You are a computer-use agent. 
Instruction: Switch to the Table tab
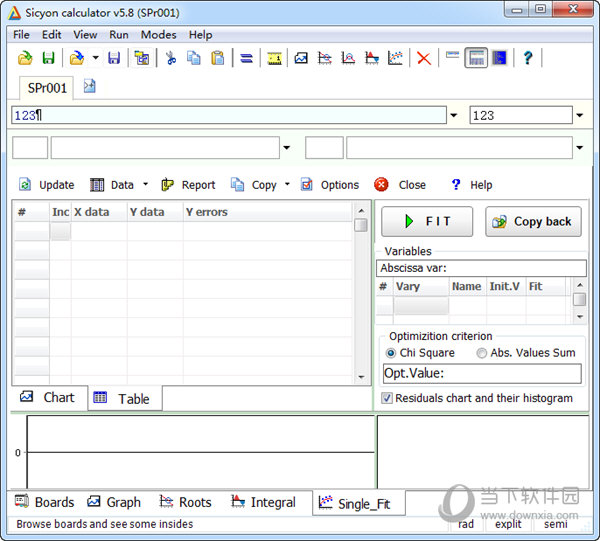tap(124, 399)
